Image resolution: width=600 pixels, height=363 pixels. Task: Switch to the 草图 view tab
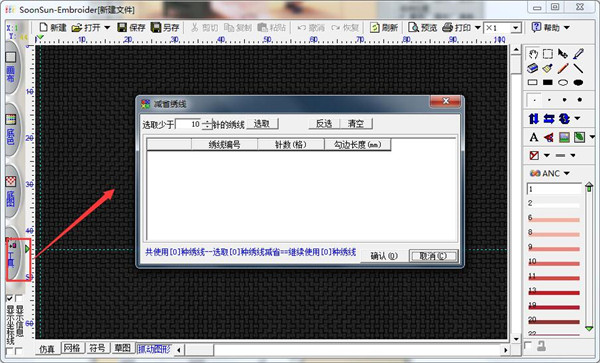(122, 348)
